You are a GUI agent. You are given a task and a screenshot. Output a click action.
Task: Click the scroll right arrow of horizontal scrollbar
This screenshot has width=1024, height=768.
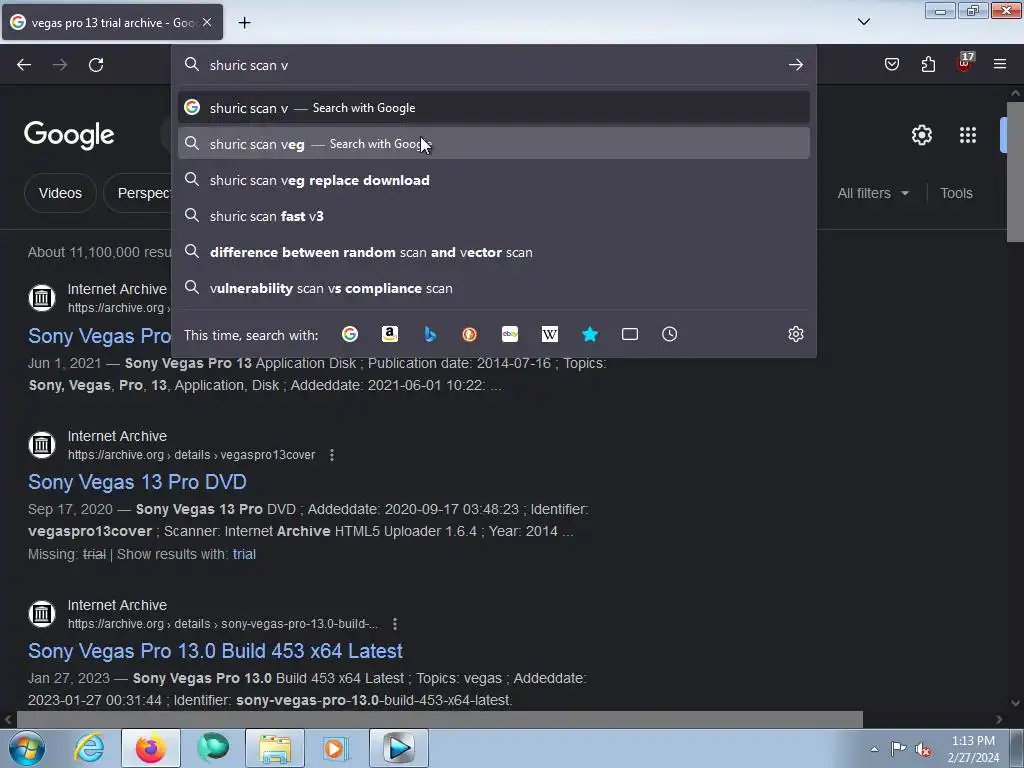coord(999,720)
